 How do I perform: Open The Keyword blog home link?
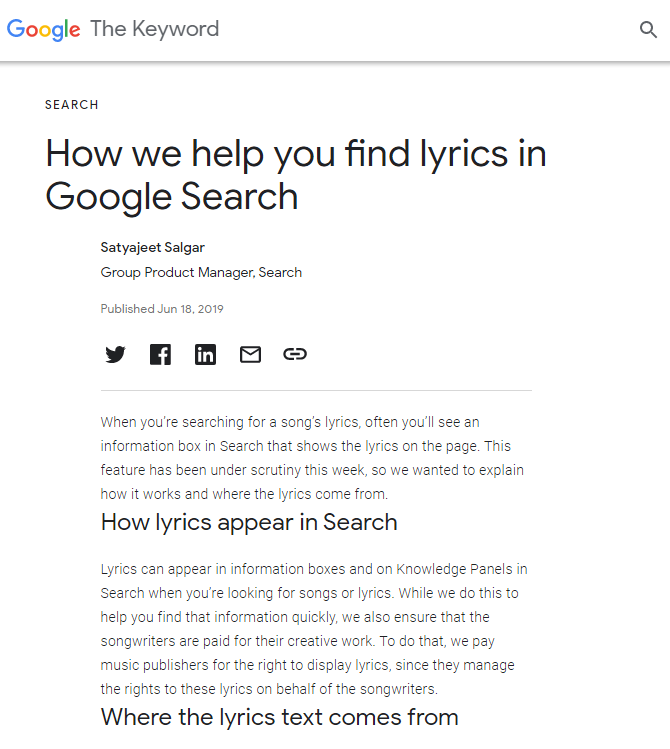tap(155, 29)
